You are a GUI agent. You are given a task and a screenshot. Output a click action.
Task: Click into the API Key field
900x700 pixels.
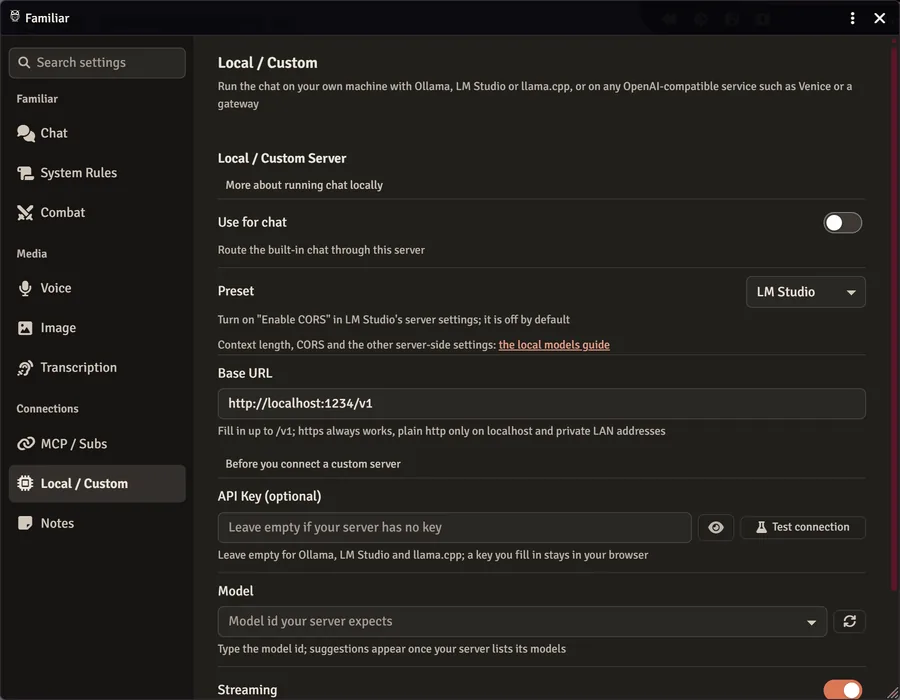[x=454, y=527]
